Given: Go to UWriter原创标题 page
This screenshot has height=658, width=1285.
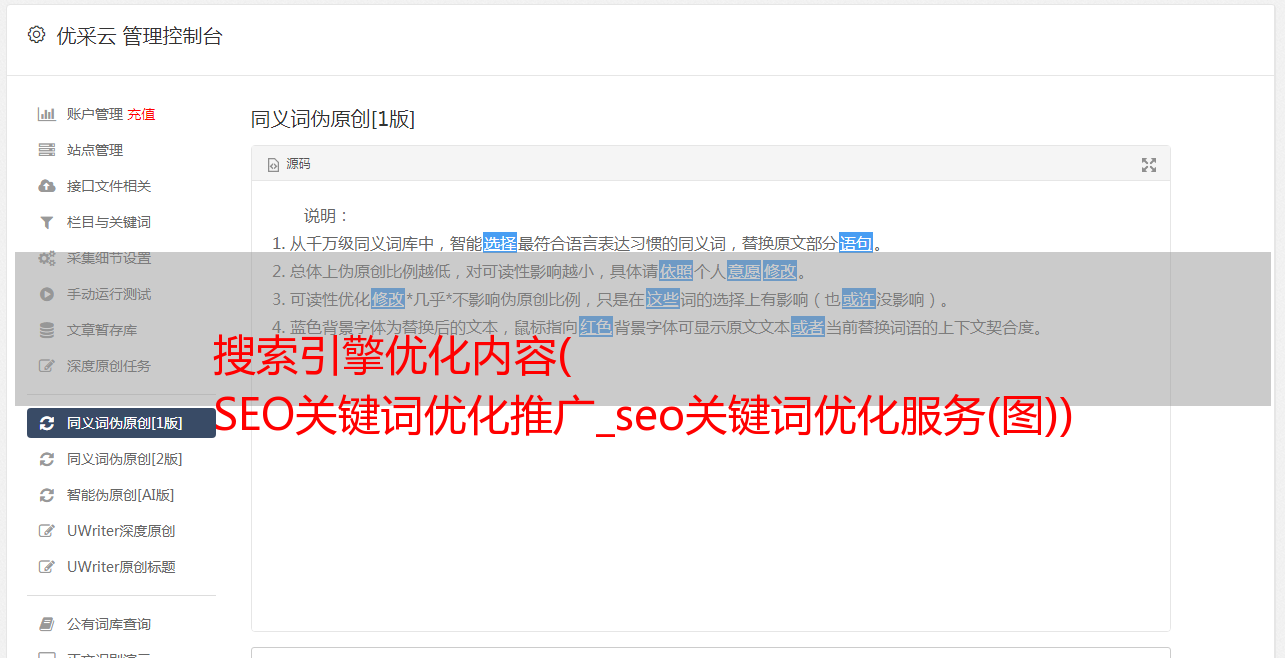Looking at the screenshot, I should coord(121,567).
